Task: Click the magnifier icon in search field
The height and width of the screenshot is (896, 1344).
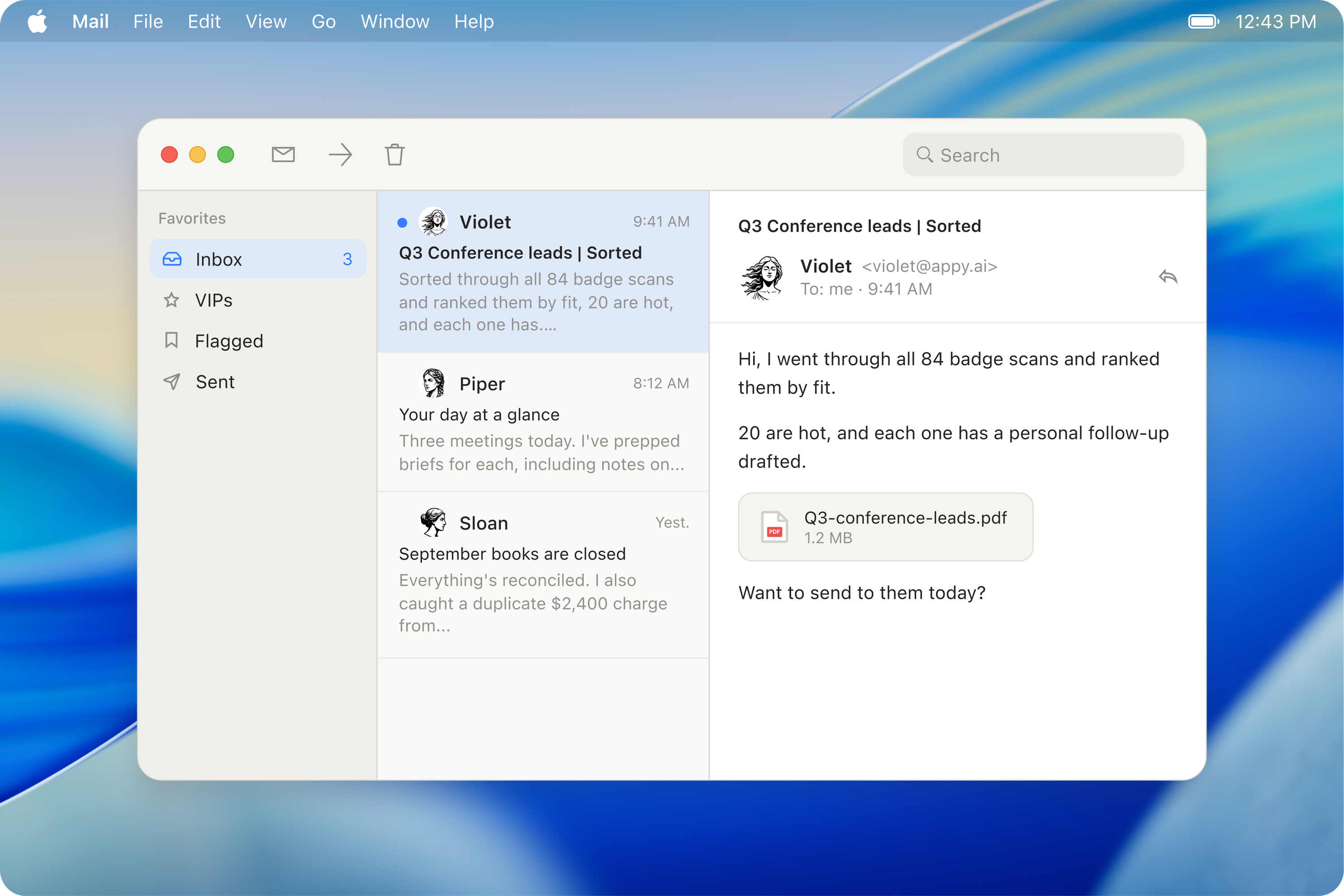Action: (x=924, y=154)
